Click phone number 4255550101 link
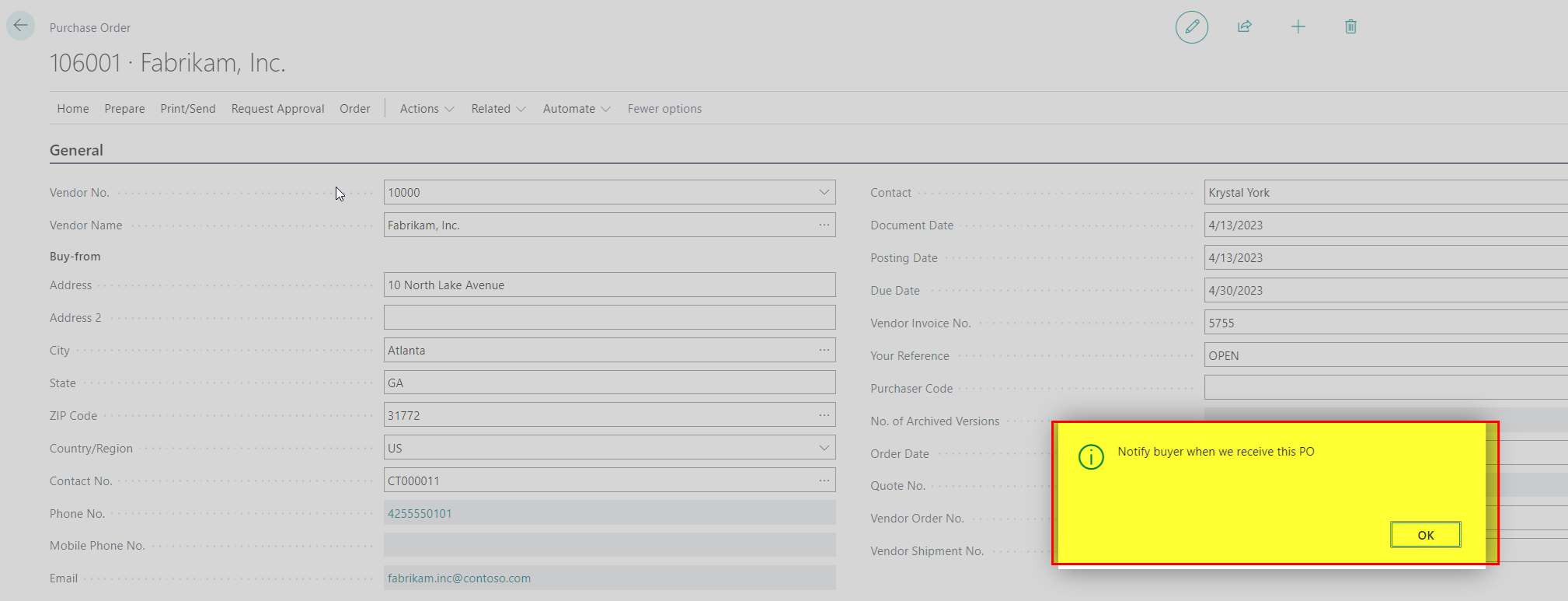This screenshot has width=1568, height=601. [420, 513]
